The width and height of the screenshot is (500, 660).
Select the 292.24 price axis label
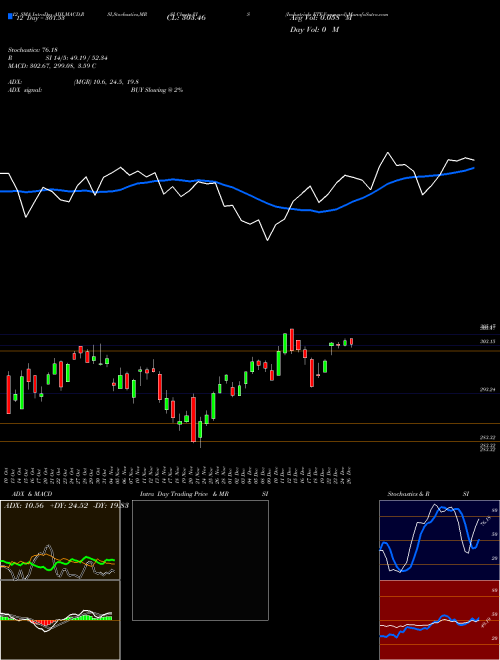[x=487, y=390]
